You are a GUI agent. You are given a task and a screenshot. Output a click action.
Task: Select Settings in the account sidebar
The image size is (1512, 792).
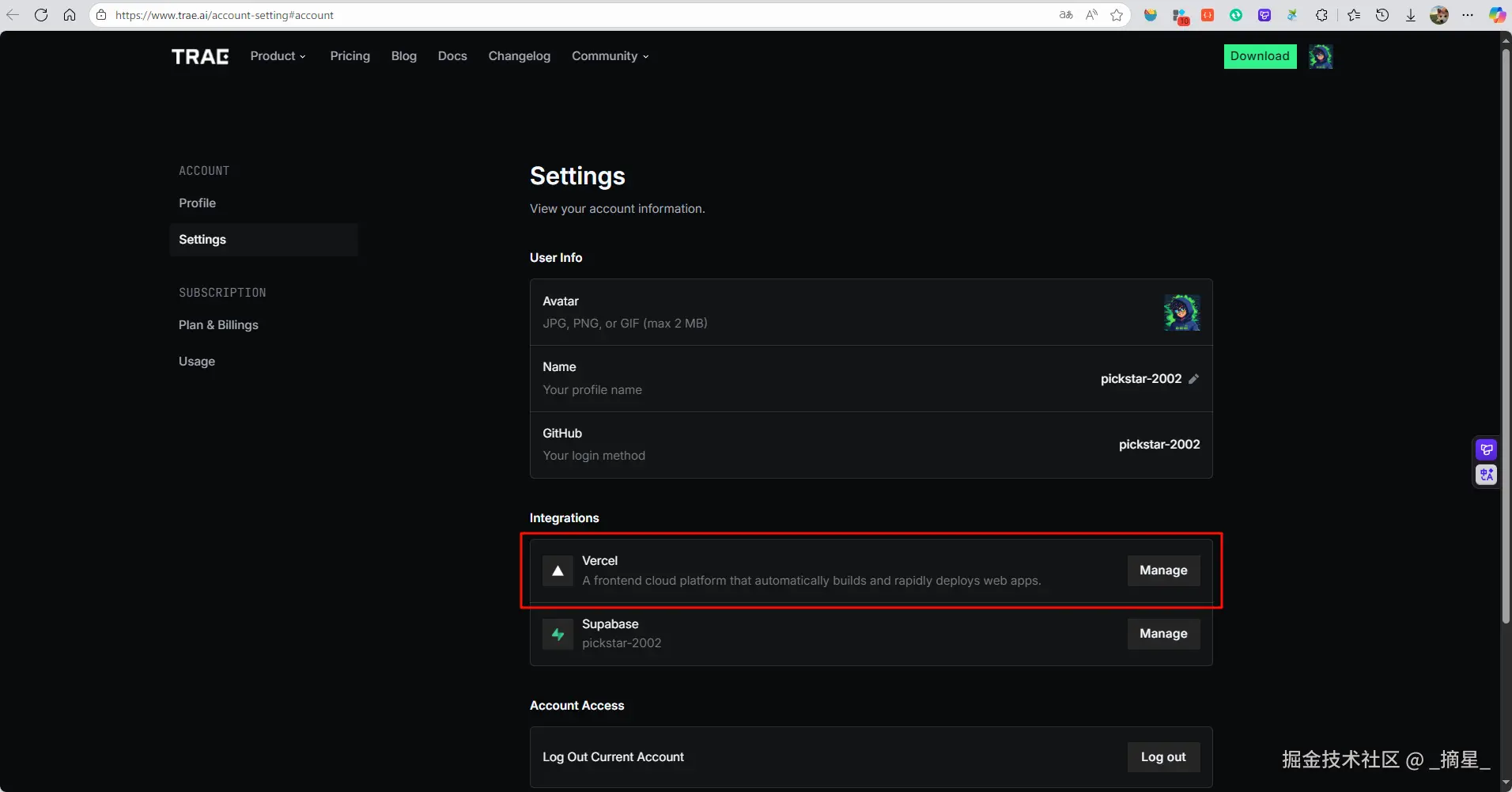(x=263, y=240)
